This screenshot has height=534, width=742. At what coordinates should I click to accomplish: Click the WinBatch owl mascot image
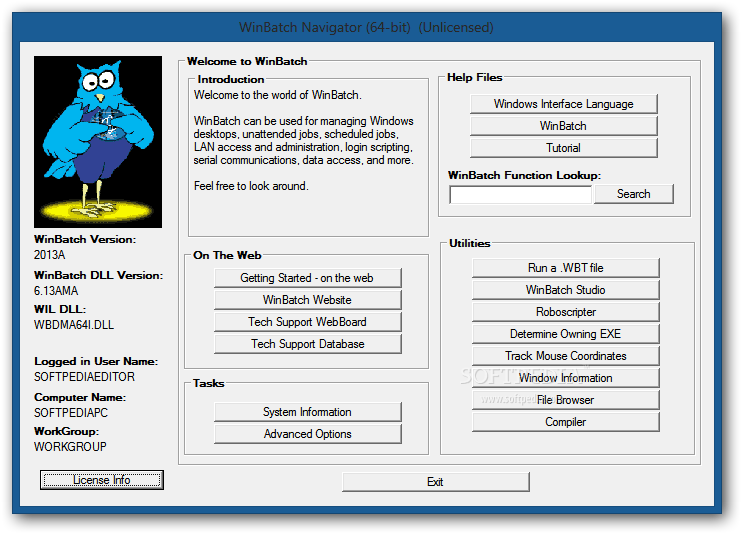pos(98,142)
